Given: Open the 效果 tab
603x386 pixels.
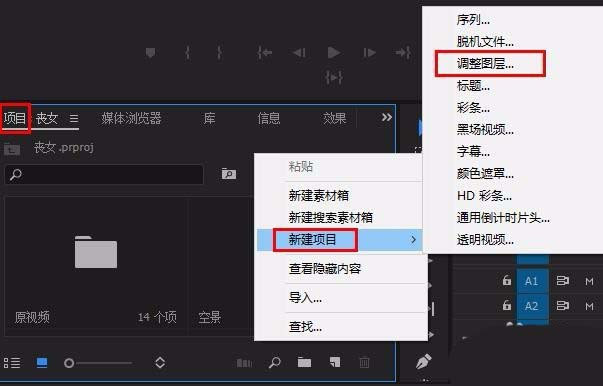Looking at the screenshot, I should 334,118.
